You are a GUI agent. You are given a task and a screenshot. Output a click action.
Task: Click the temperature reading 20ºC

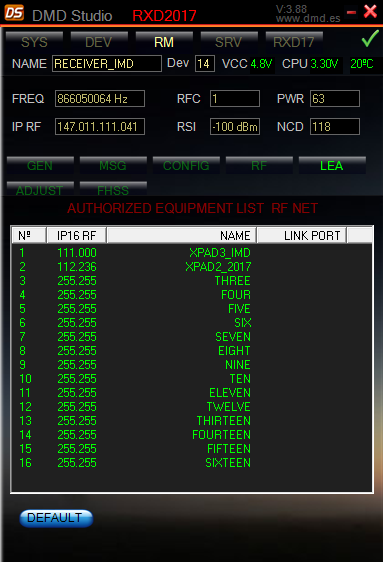[362, 64]
